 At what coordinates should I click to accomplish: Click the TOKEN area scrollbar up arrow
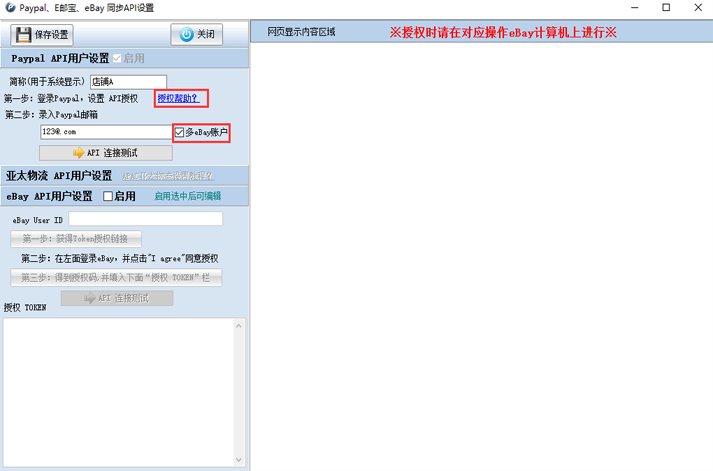tap(238, 324)
